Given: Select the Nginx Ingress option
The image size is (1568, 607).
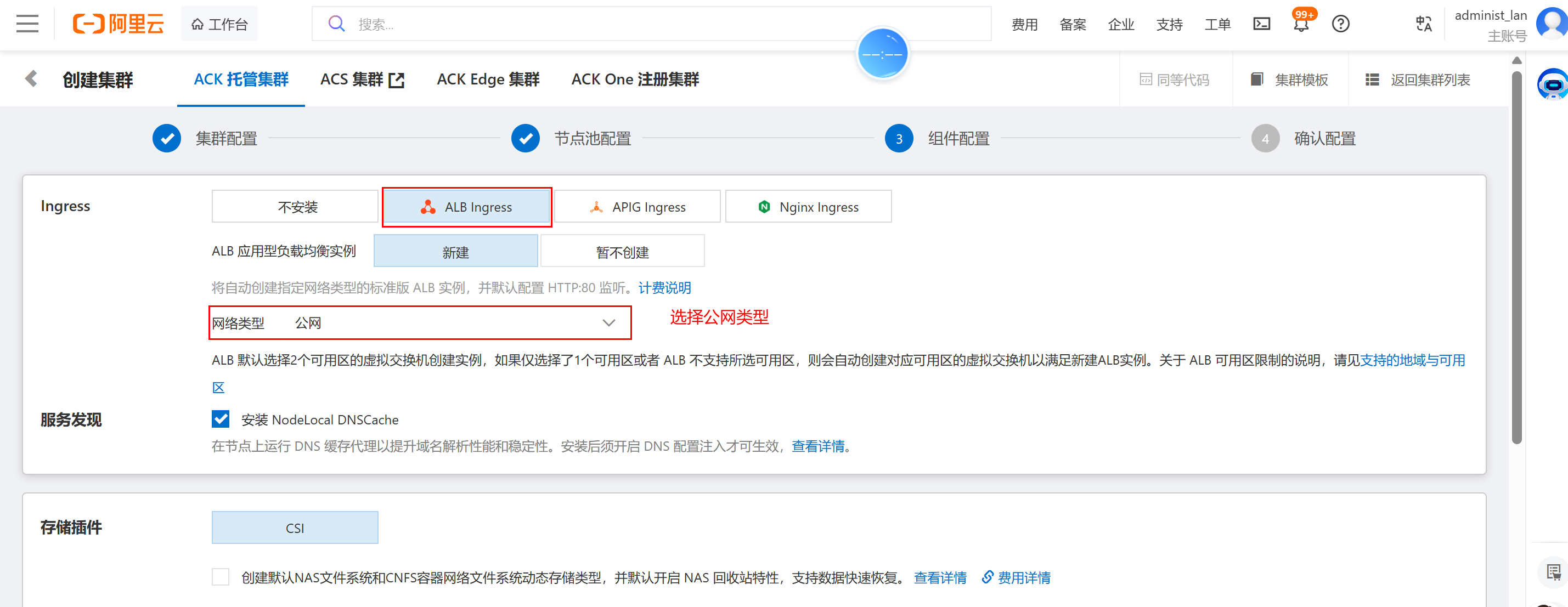Looking at the screenshot, I should [x=808, y=207].
